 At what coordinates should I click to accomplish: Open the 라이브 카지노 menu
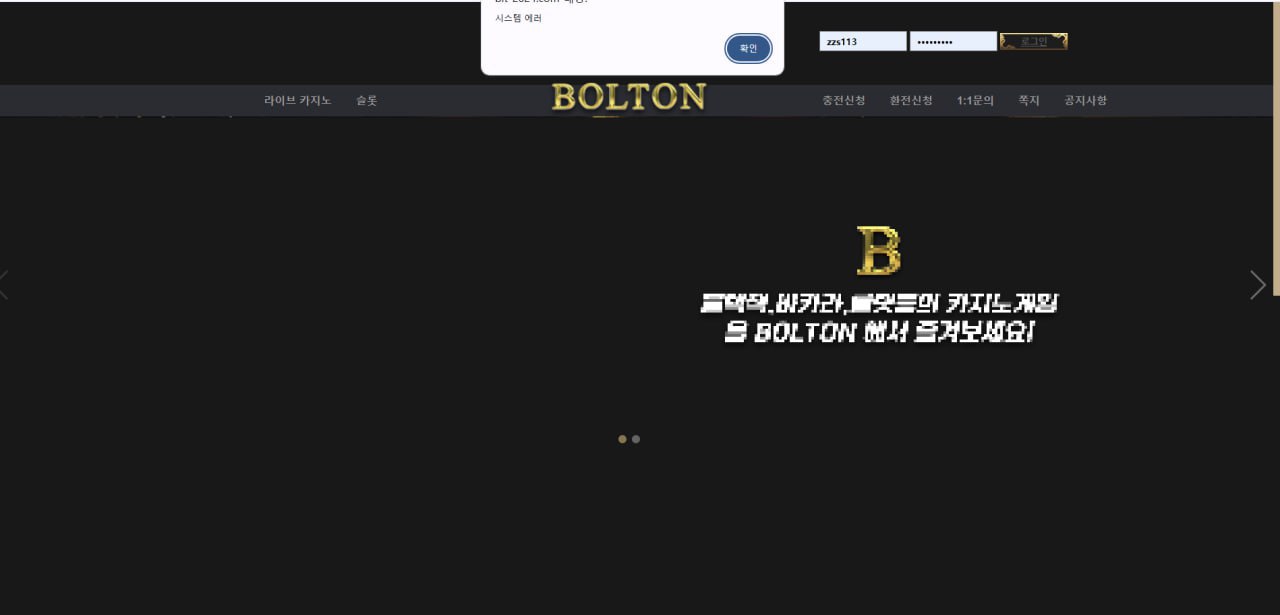297,100
